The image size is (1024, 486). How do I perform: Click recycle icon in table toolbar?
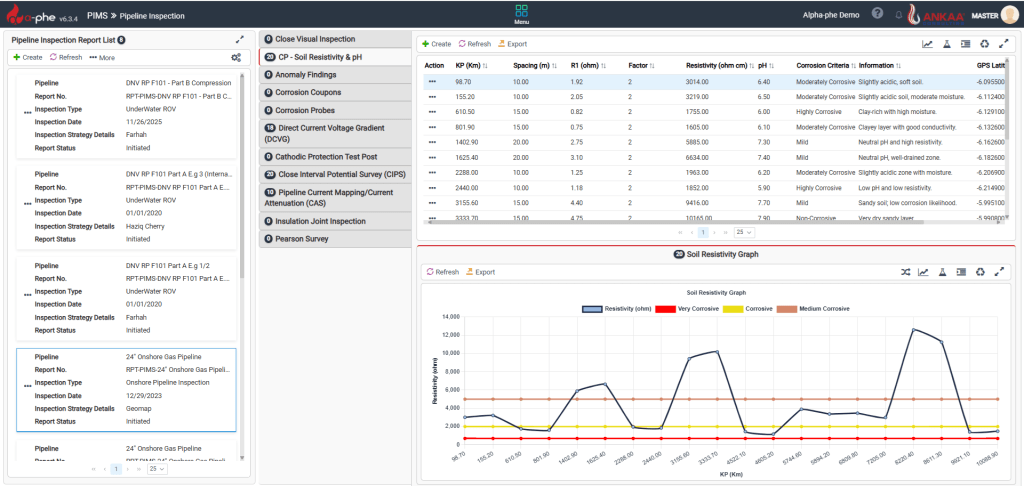[x=984, y=44]
